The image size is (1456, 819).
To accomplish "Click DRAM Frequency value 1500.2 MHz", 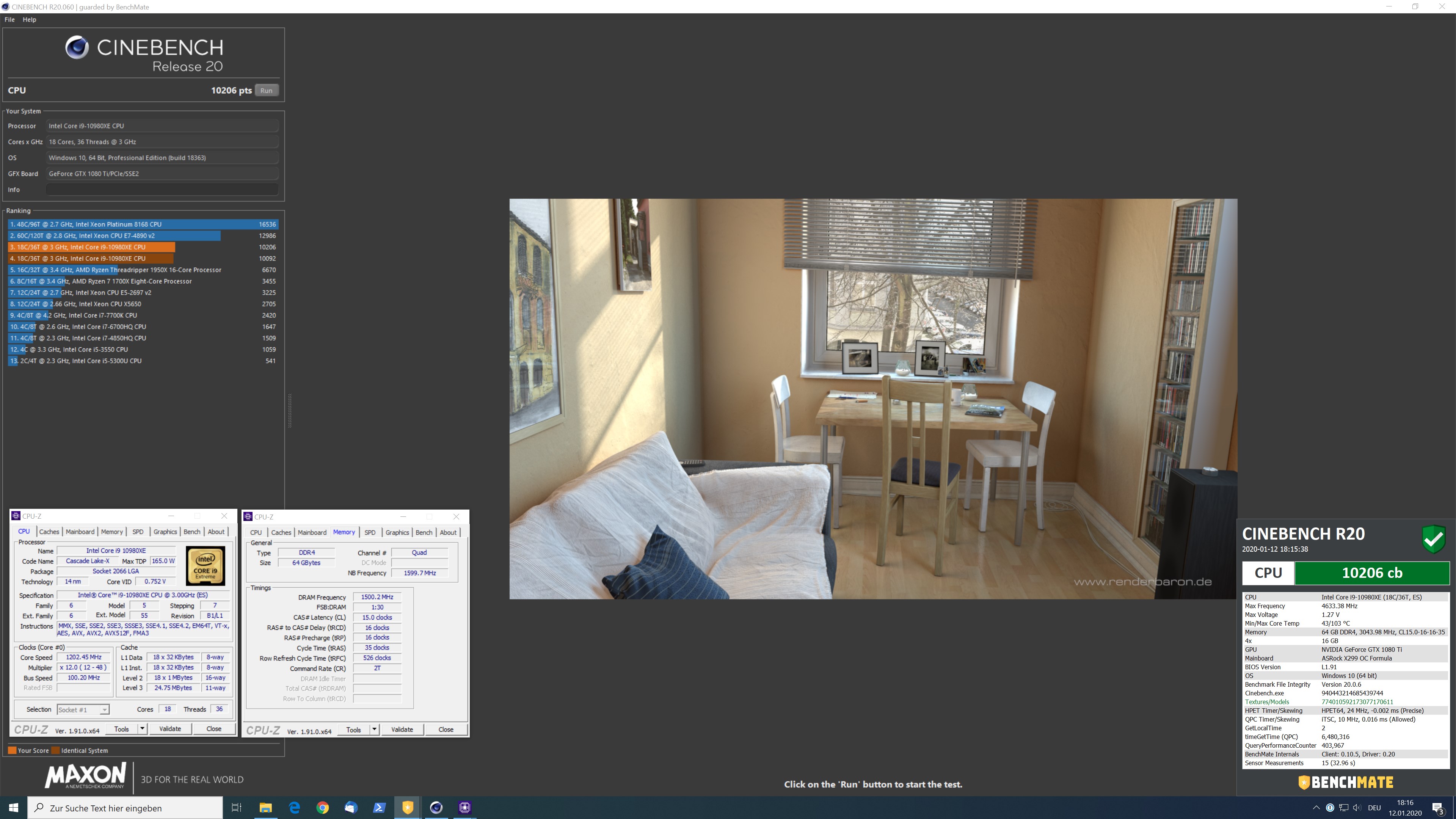I will (377, 597).
